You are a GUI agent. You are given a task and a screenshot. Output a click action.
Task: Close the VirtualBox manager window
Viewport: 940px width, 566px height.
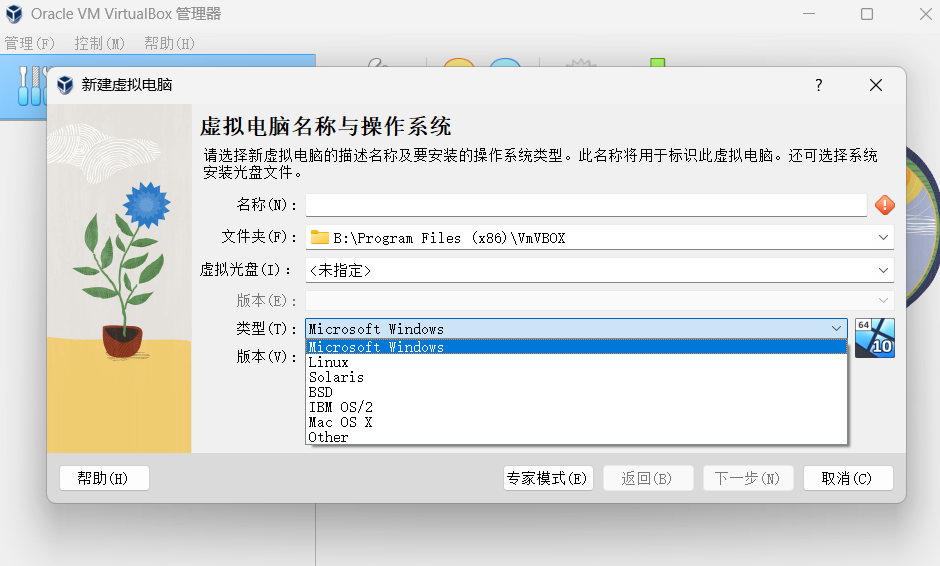(926, 14)
